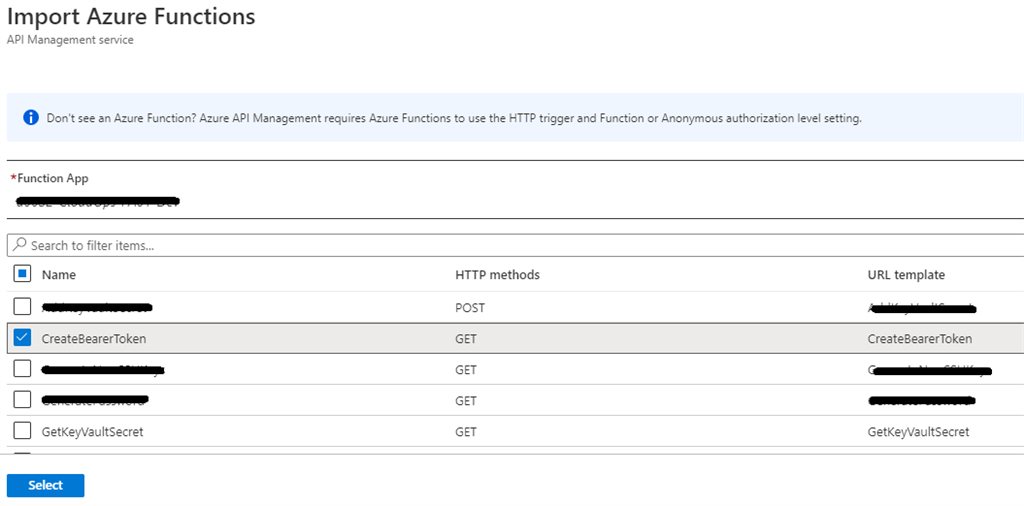Click GET method in GetKeyVaultSecret row
The width and height of the screenshot is (1024, 506).
click(466, 432)
